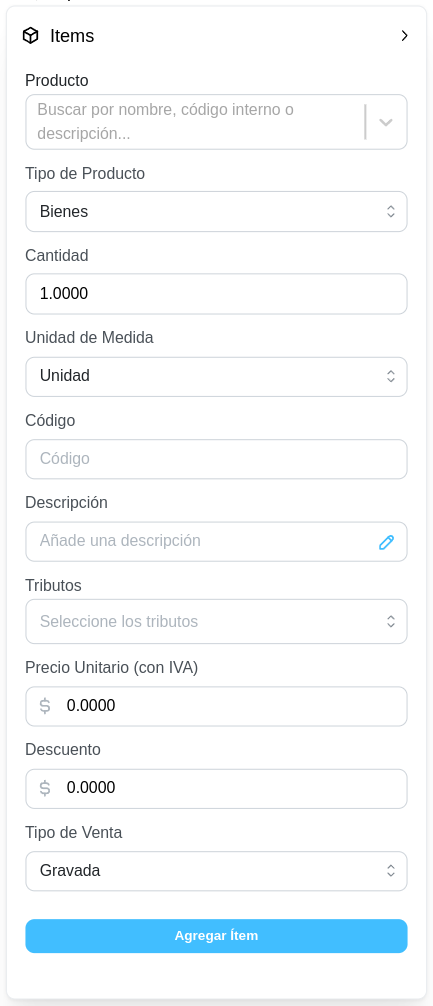Click the Agregar Ítem button
The height and width of the screenshot is (1006, 433).
tap(216, 936)
